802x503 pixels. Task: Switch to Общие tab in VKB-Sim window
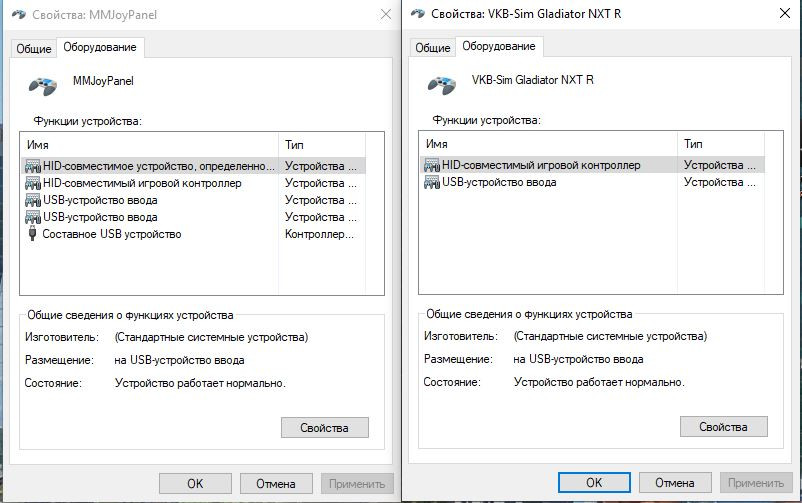[x=433, y=48]
